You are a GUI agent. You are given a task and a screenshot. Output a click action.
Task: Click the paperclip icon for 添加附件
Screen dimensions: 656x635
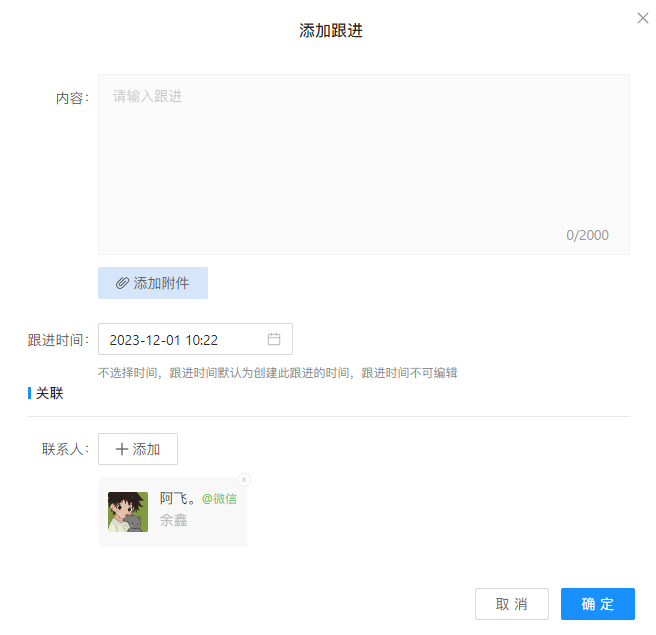pyautogui.click(x=122, y=283)
